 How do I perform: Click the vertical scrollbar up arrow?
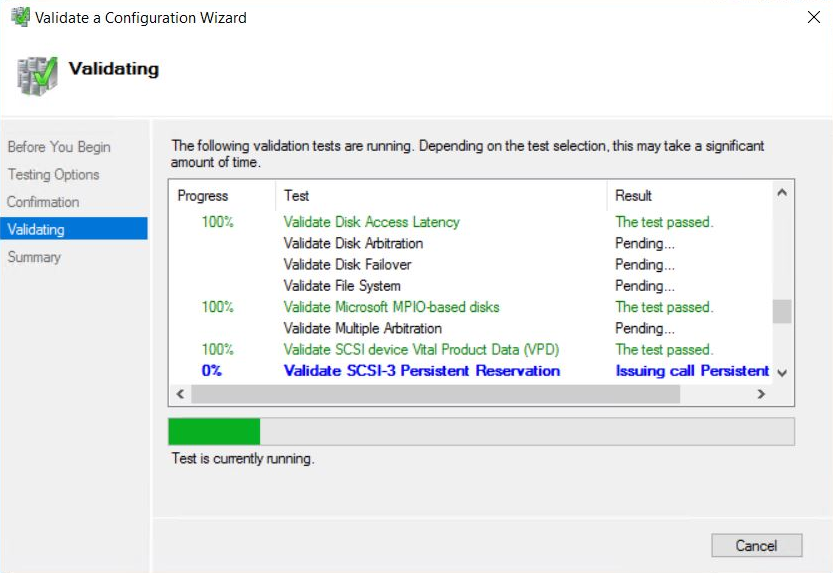click(x=782, y=192)
